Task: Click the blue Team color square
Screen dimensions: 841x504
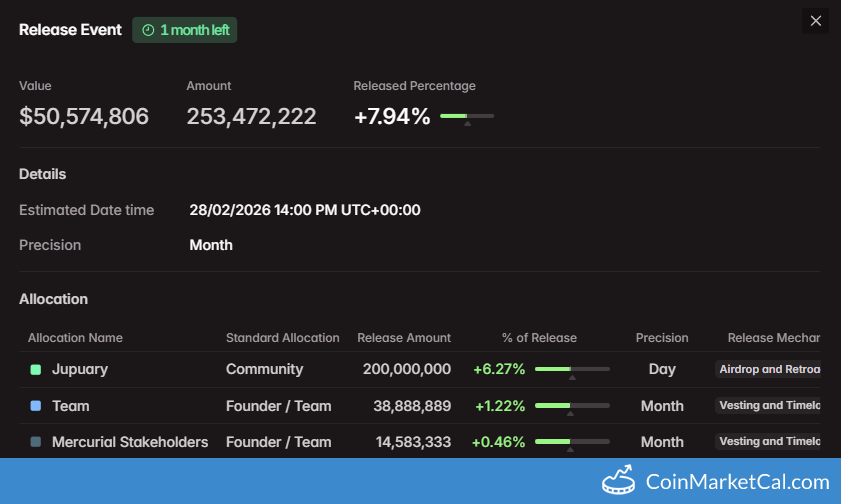Action: click(36, 406)
